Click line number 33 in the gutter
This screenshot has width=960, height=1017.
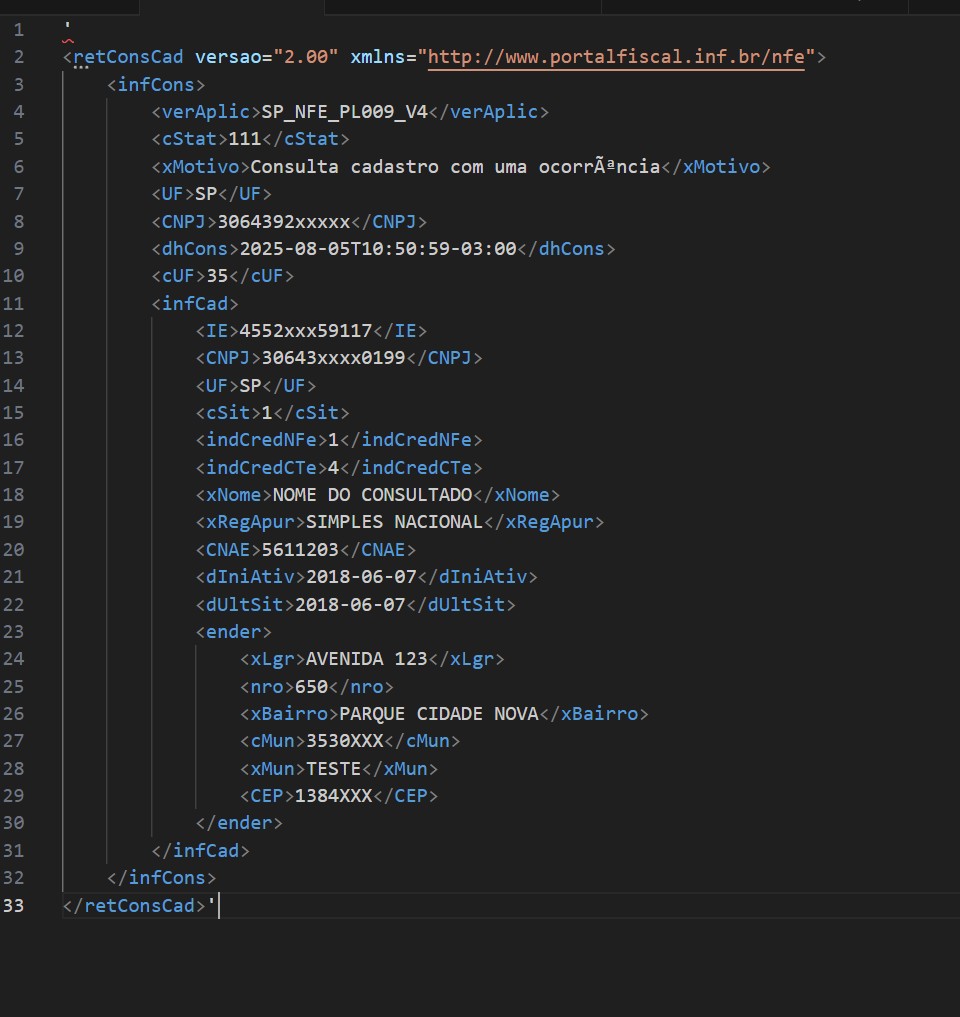[14, 905]
